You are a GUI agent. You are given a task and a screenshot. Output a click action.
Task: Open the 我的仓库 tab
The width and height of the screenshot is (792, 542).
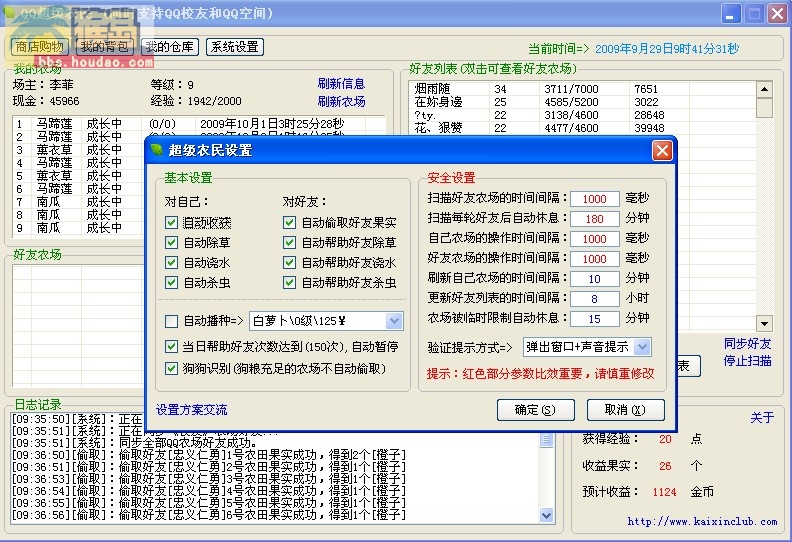[170, 47]
